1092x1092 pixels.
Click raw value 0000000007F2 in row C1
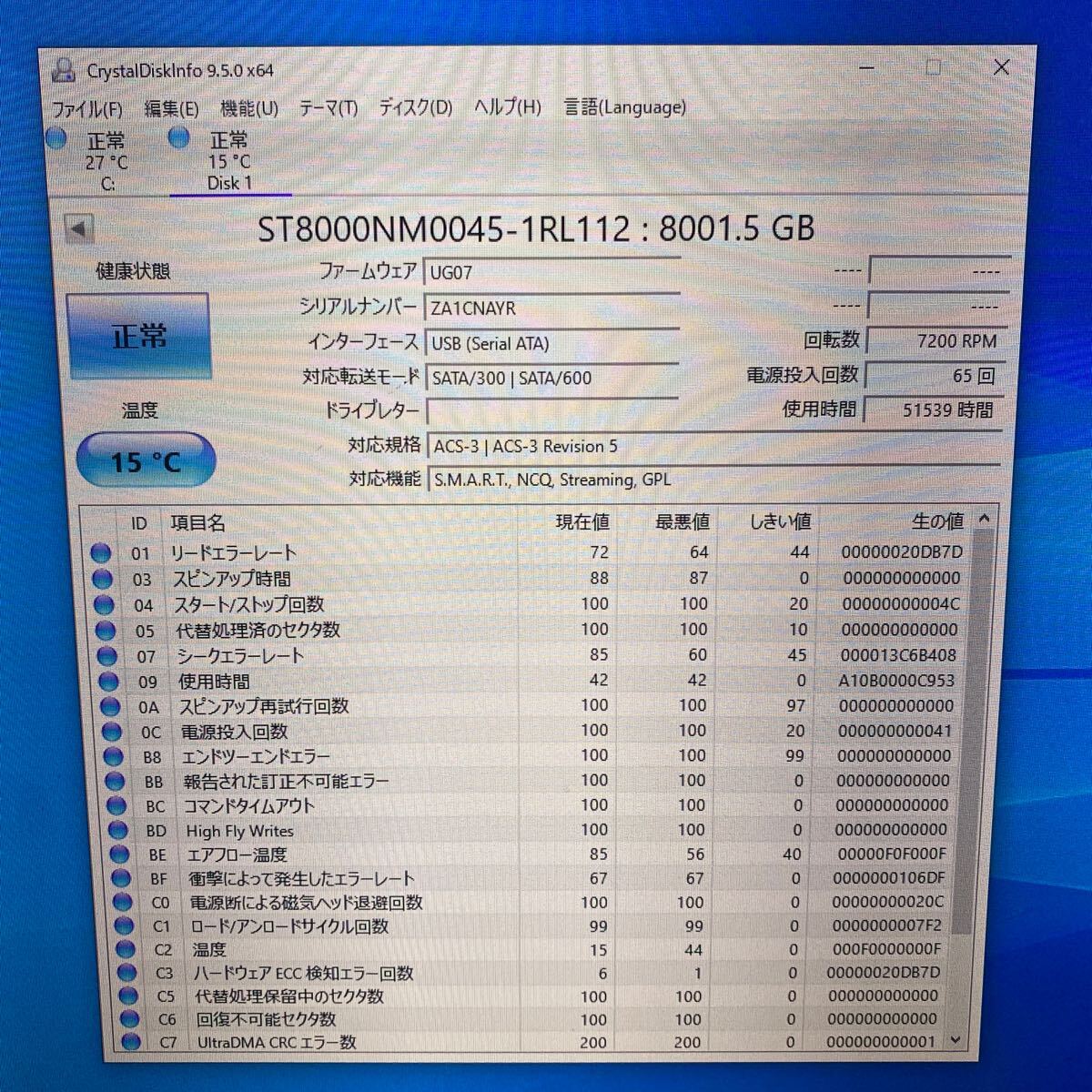[885, 925]
